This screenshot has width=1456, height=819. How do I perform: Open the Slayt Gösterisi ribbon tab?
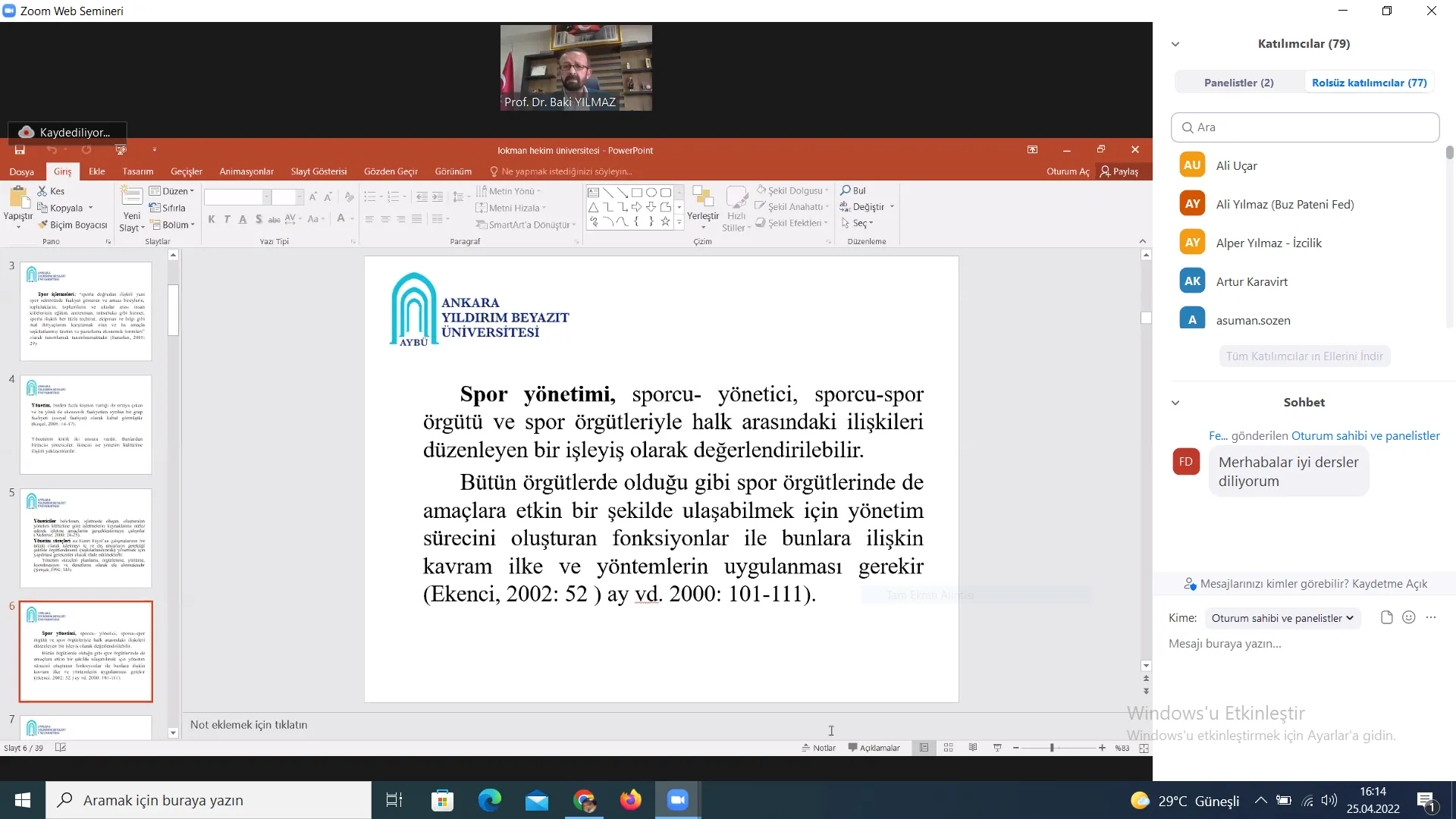point(318,171)
